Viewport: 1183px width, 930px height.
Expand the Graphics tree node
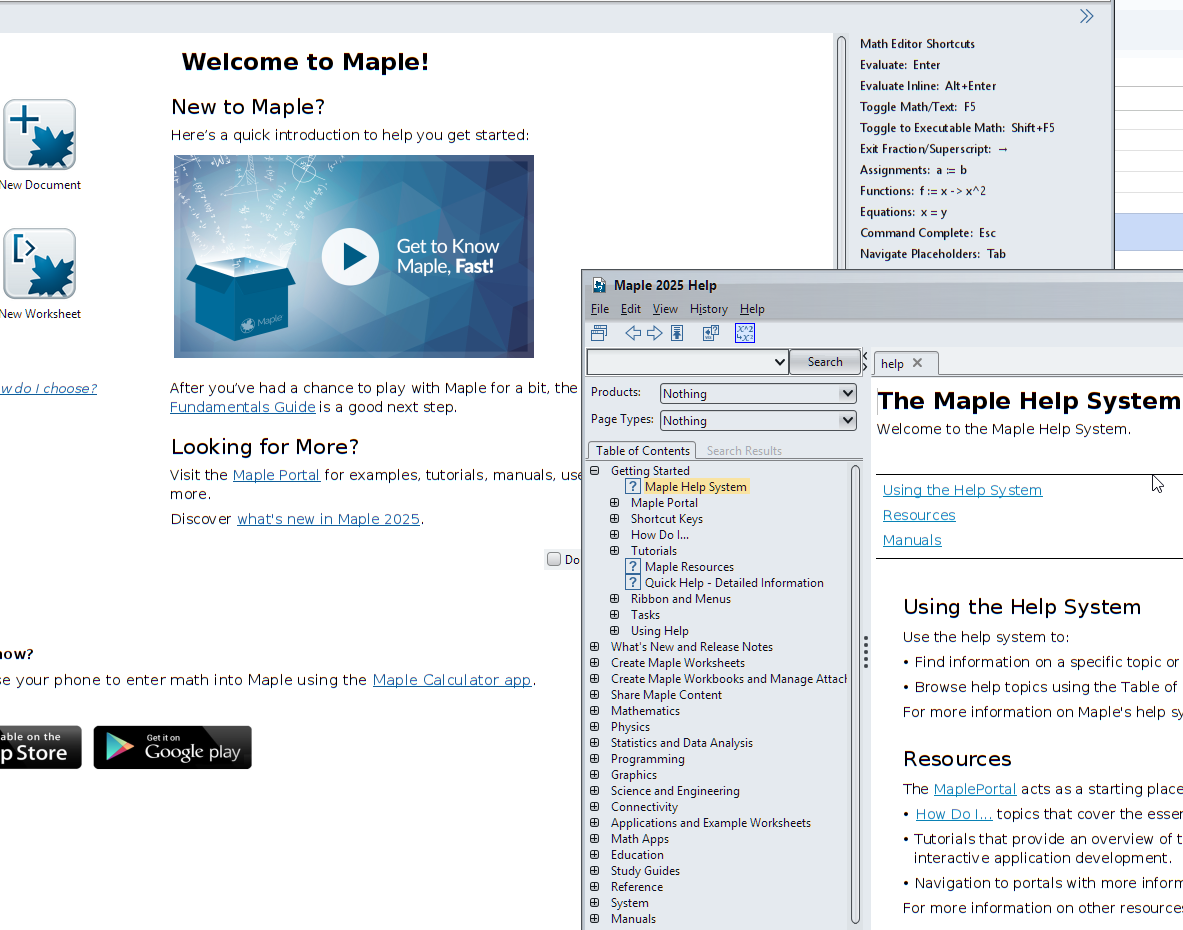[595, 774]
